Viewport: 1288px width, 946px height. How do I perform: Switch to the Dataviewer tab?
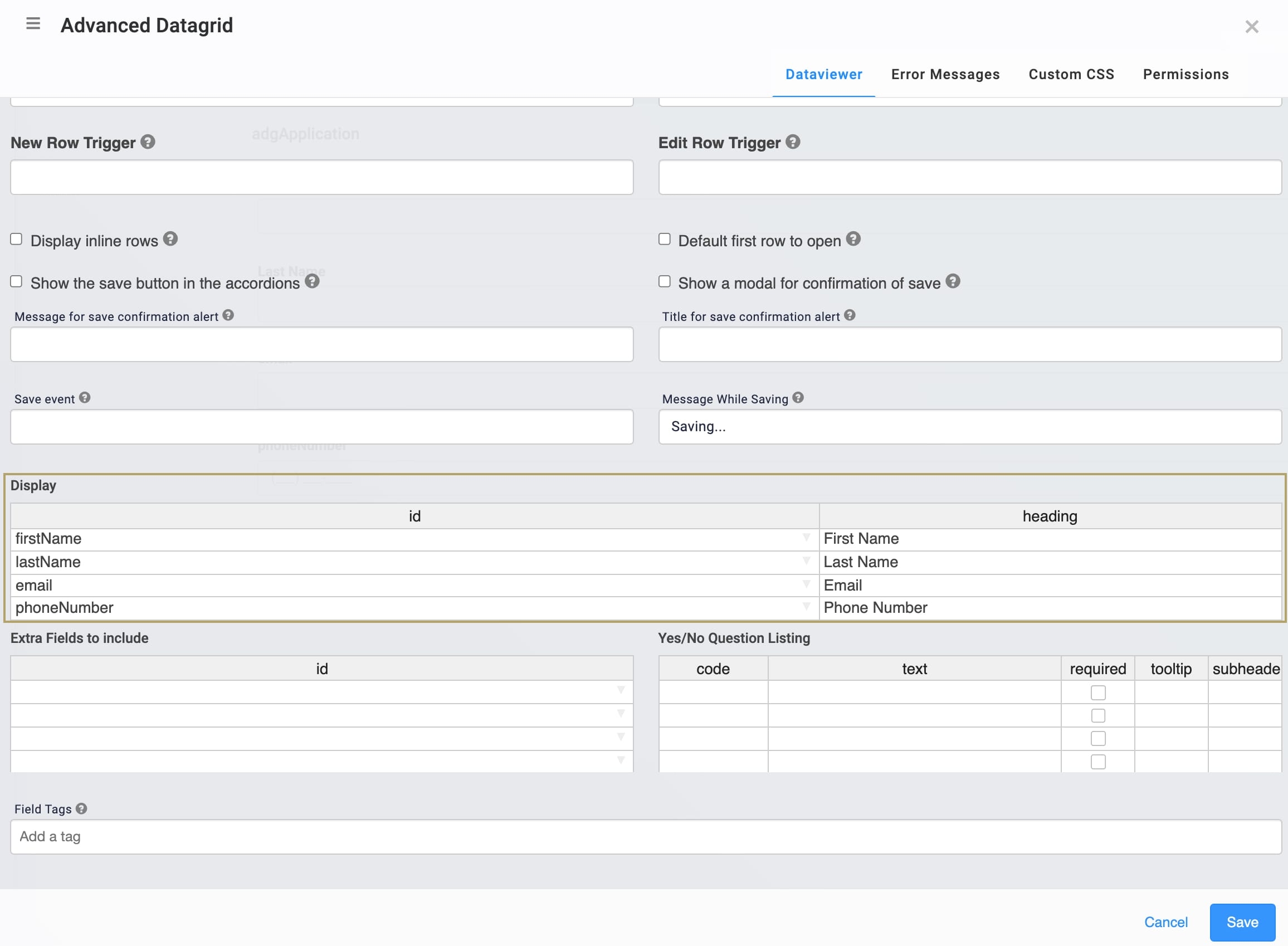823,75
